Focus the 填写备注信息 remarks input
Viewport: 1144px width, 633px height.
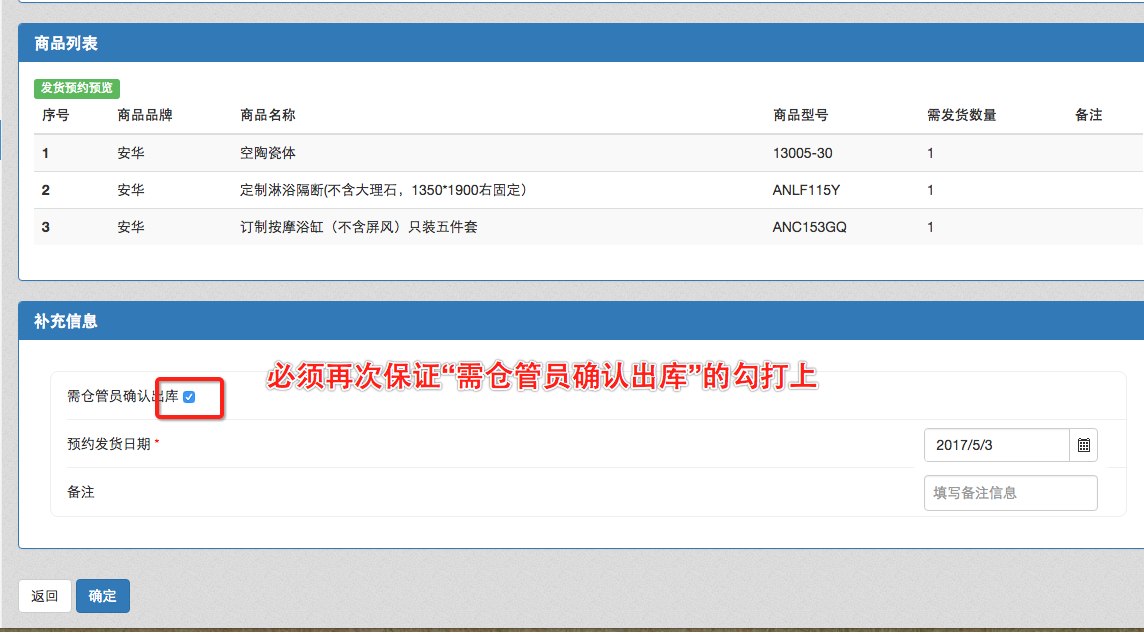[x=1010, y=493]
